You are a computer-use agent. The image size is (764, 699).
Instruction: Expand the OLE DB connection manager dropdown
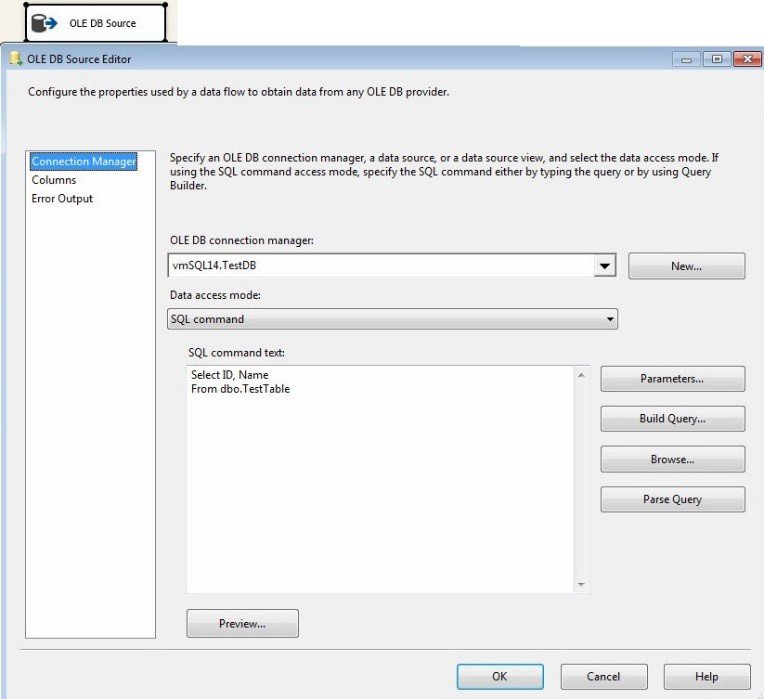605,265
